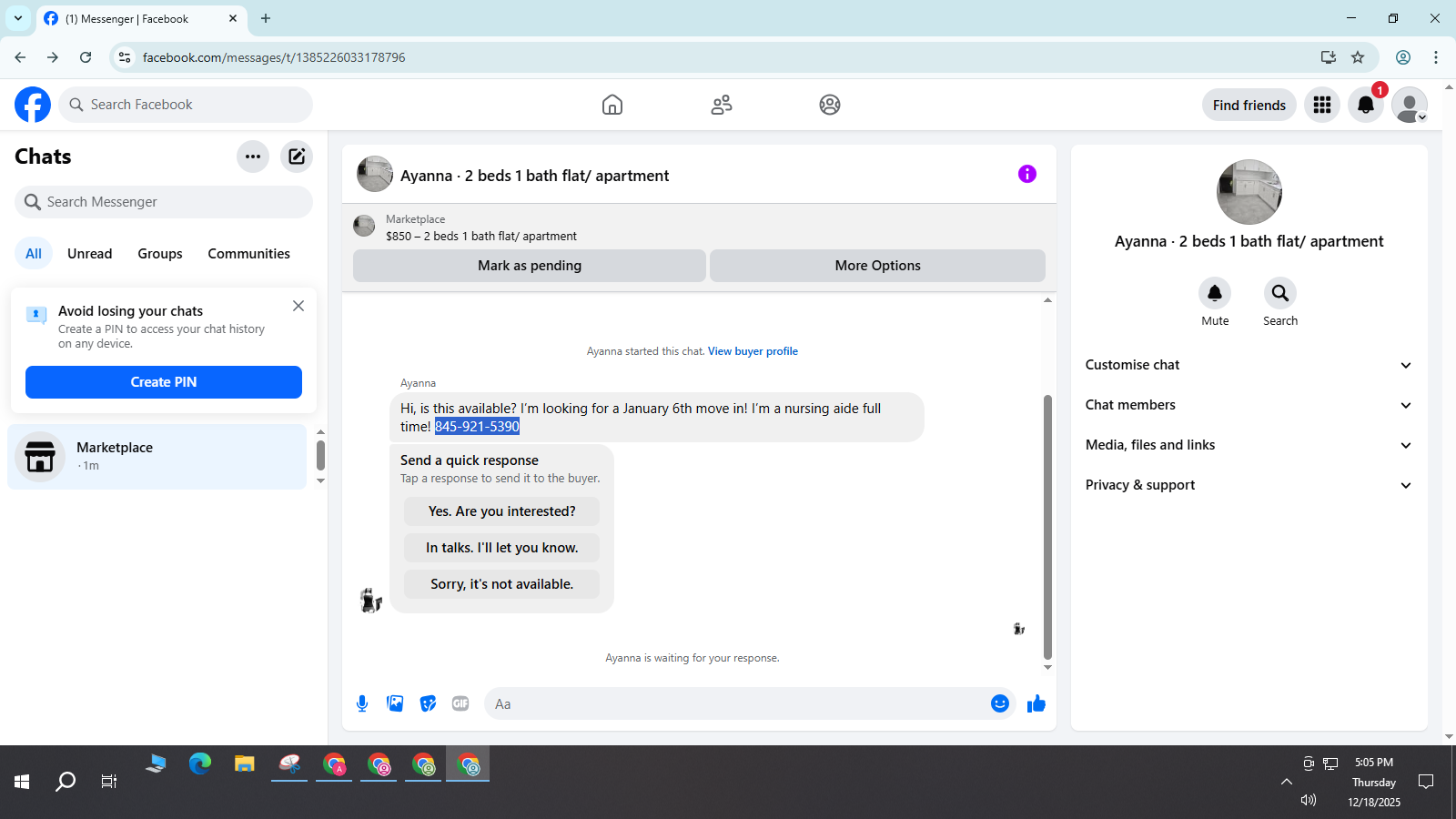The image size is (1456, 819).
Task: Click the listing thumbnail in right panel
Action: (1249, 192)
